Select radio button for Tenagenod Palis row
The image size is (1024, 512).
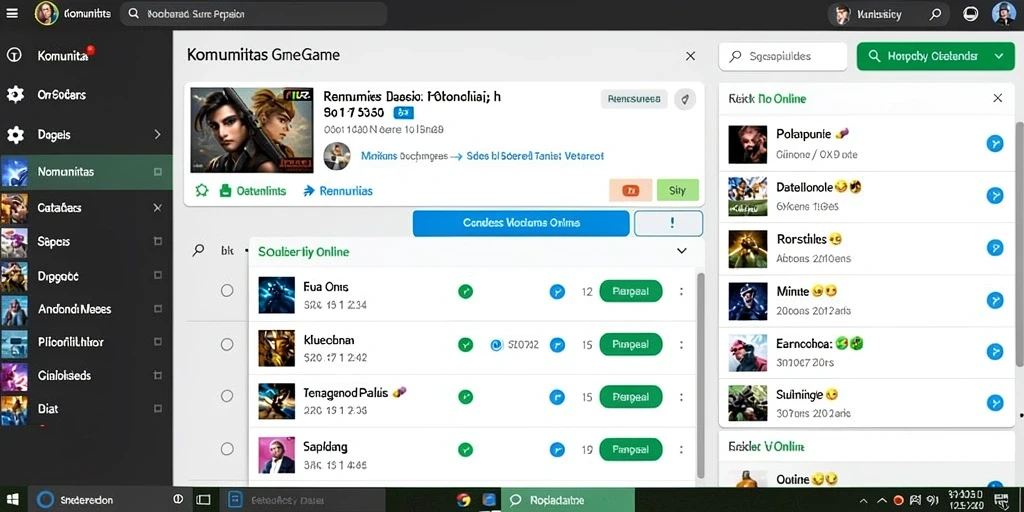tap(227, 396)
